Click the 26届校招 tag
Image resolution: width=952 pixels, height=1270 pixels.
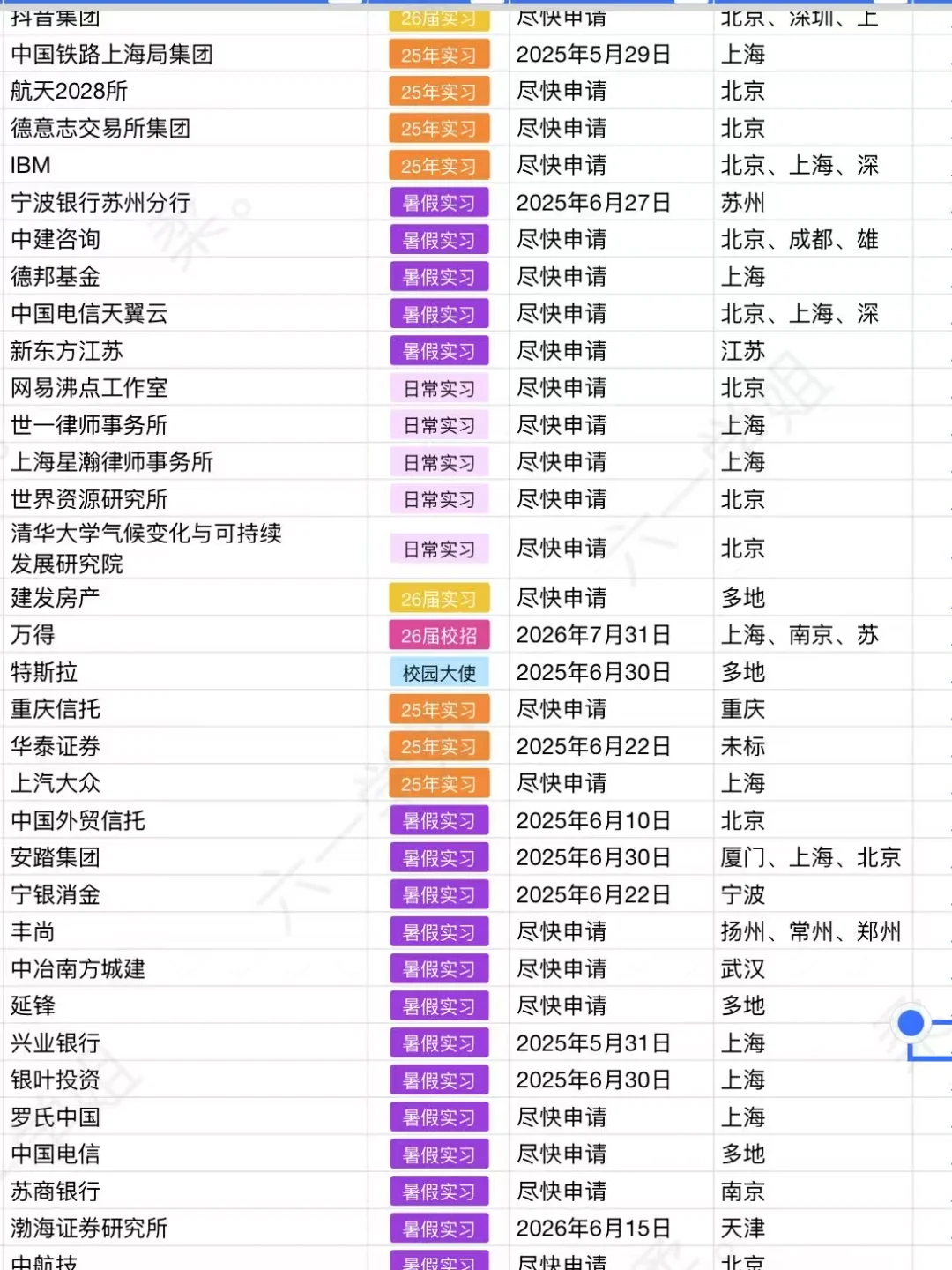tap(438, 635)
